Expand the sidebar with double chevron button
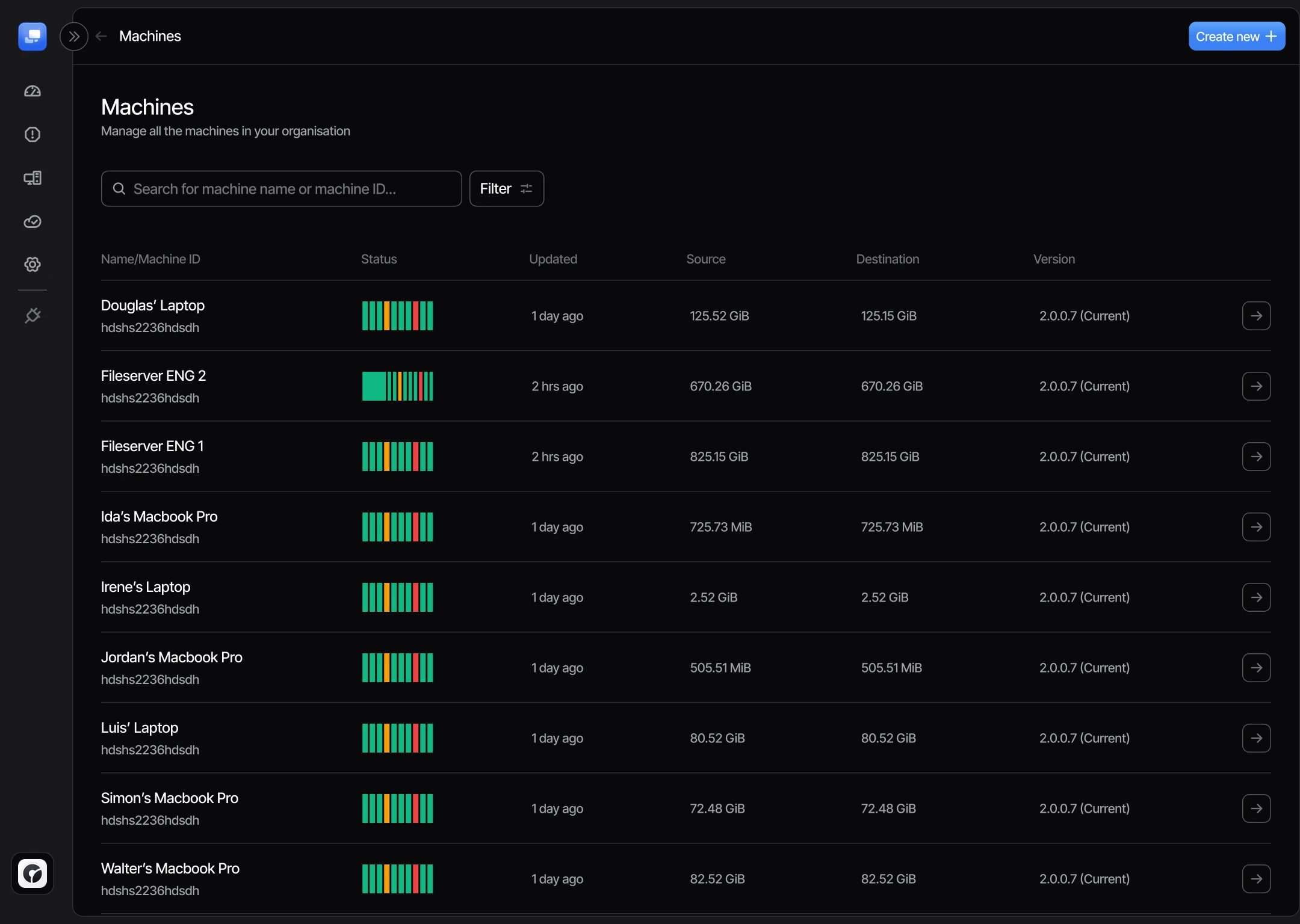 (74, 37)
